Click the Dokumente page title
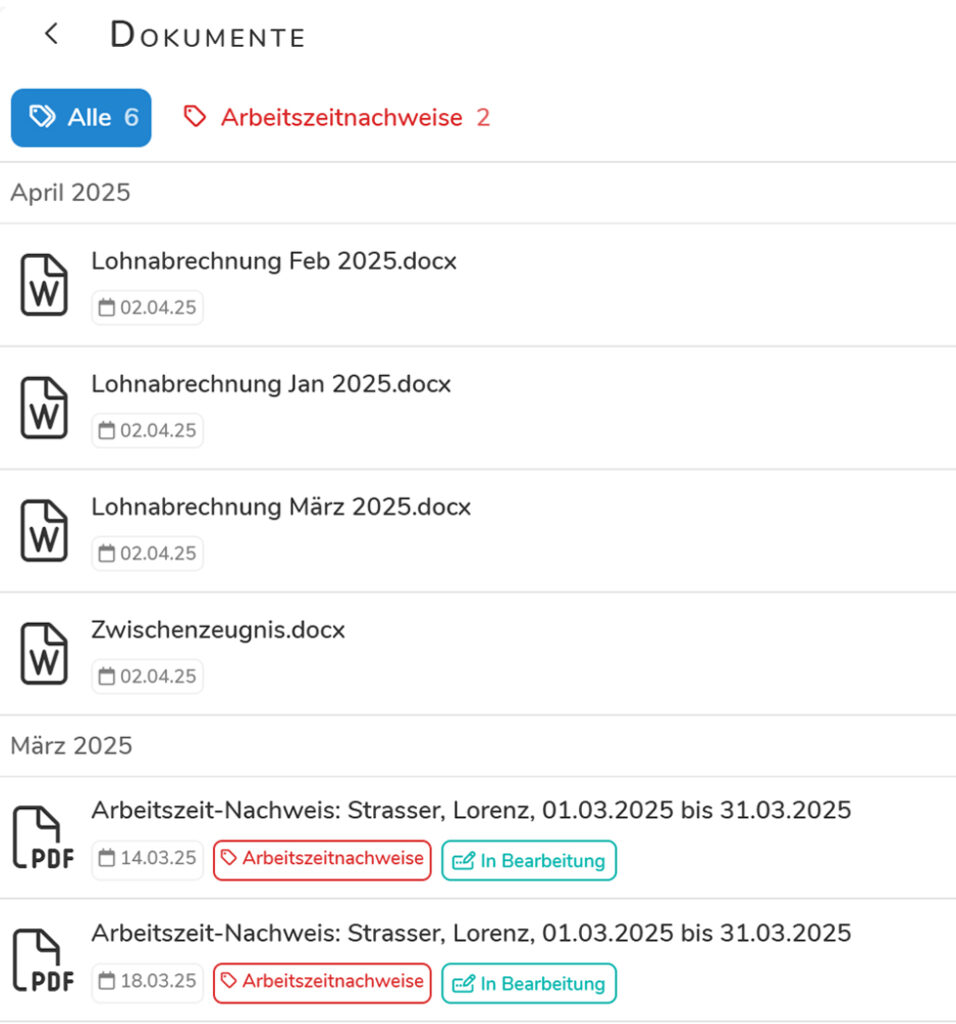956x1024 pixels. point(208,35)
